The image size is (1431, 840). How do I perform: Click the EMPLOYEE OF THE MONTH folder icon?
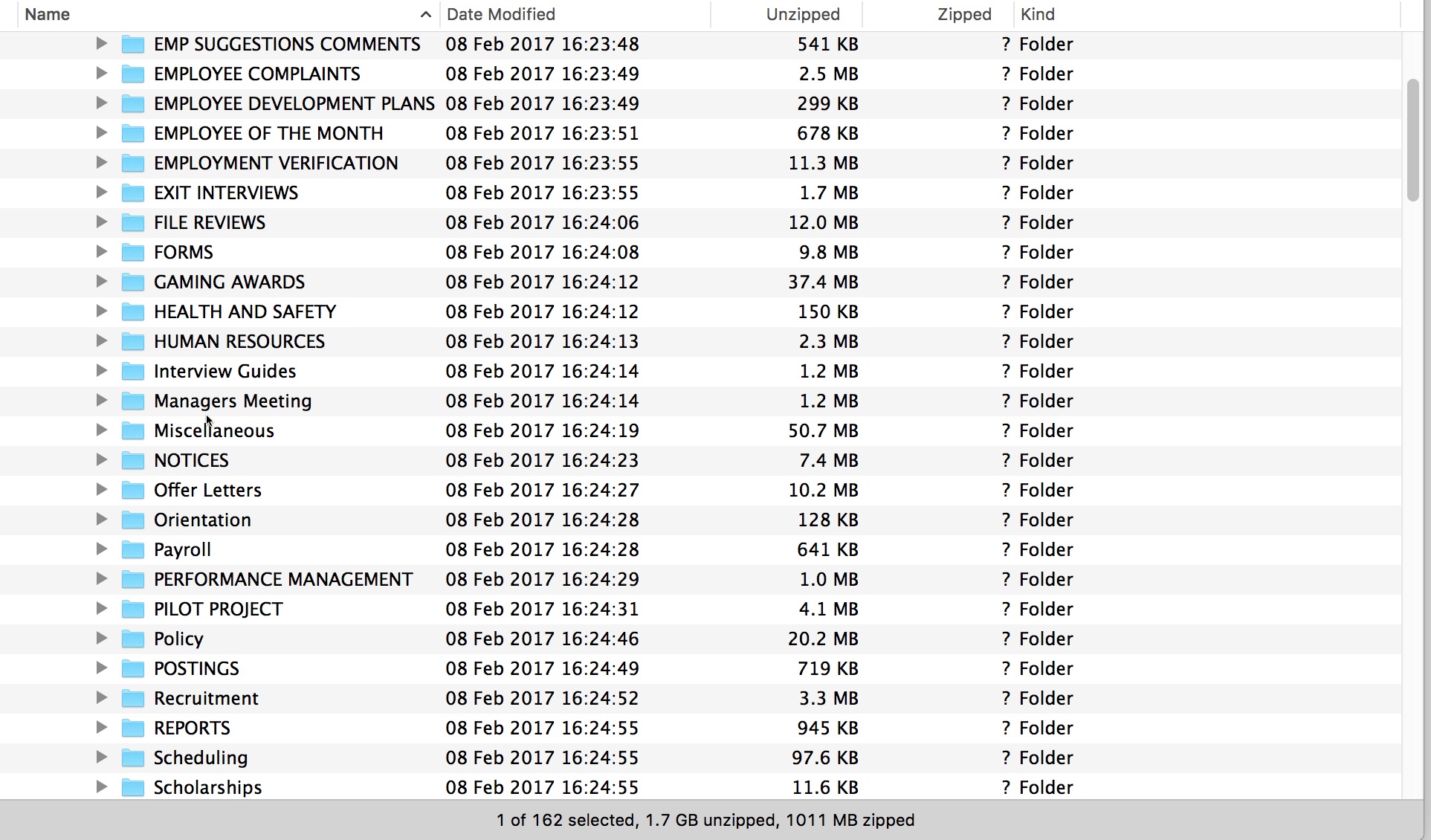133,134
